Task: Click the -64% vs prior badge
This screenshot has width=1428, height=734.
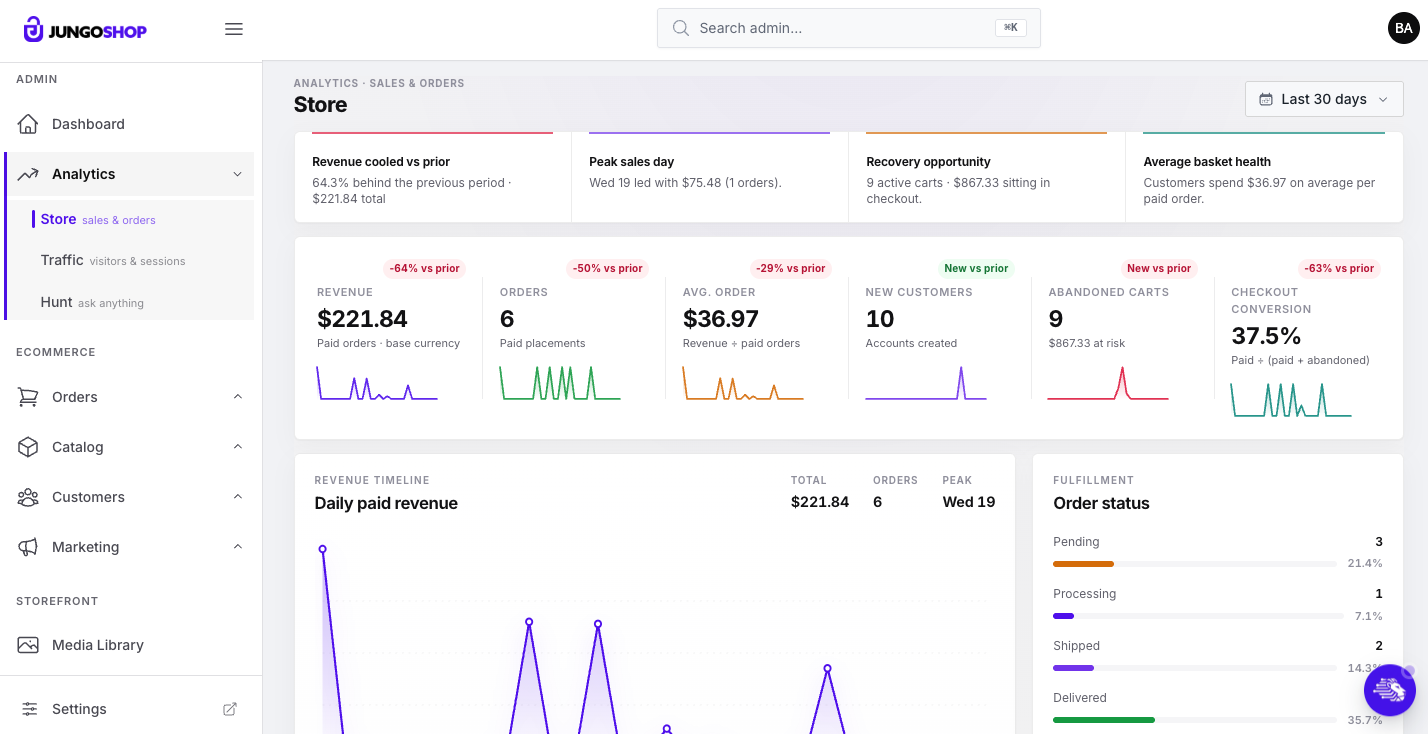Action: pyautogui.click(x=425, y=268)
